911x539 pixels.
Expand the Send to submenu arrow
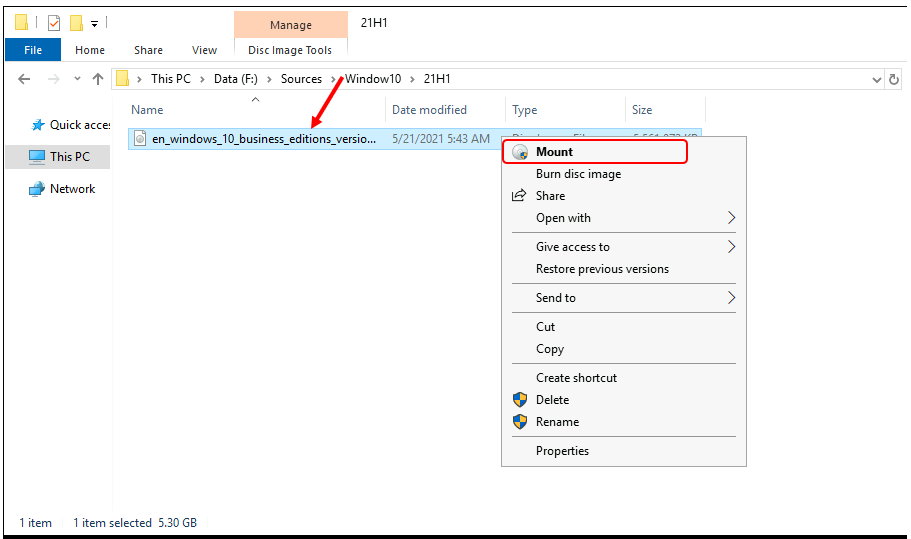(731, 298)
